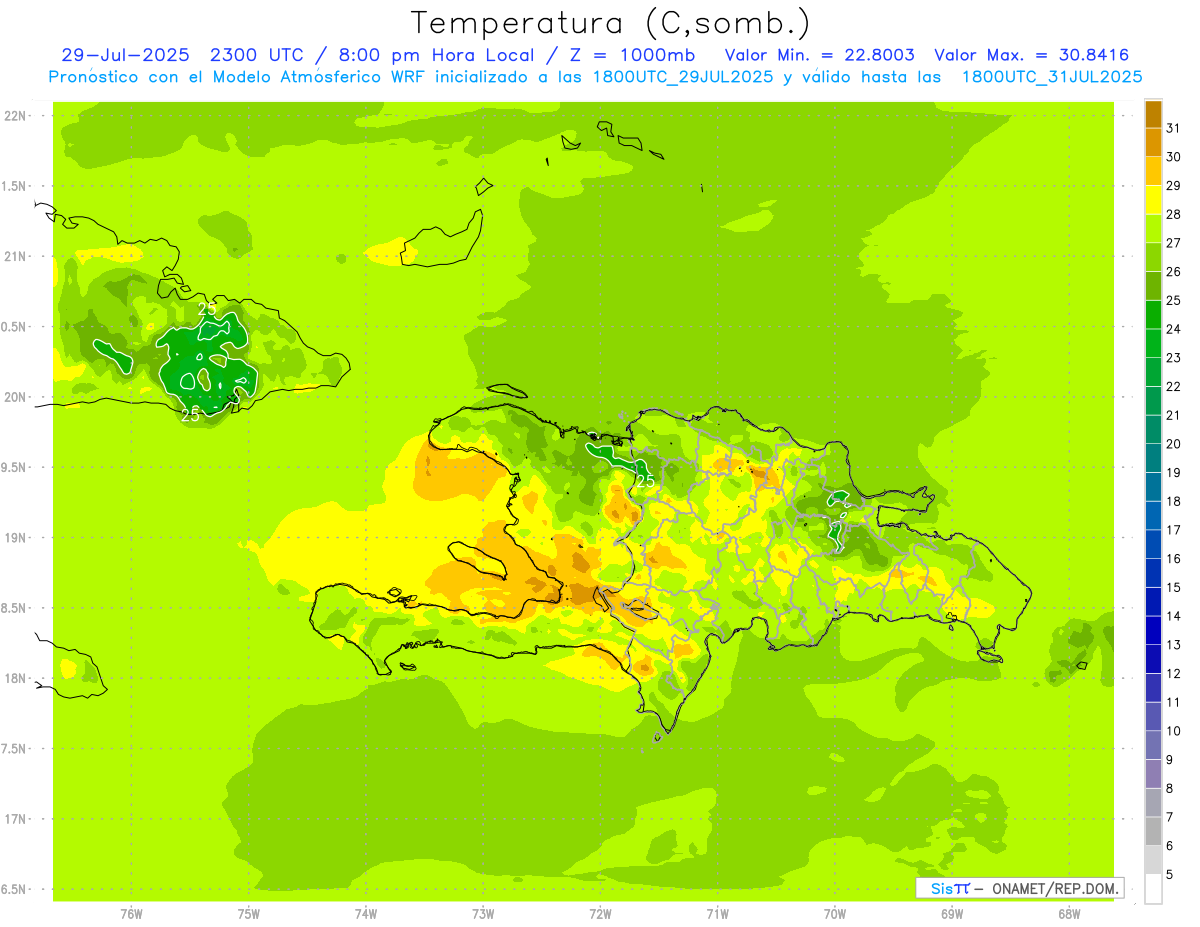The width and height of the screenshot is (1200, 927).
Task: Click legend value 5
Action: pyautogui.click(x=1170, y=875)
